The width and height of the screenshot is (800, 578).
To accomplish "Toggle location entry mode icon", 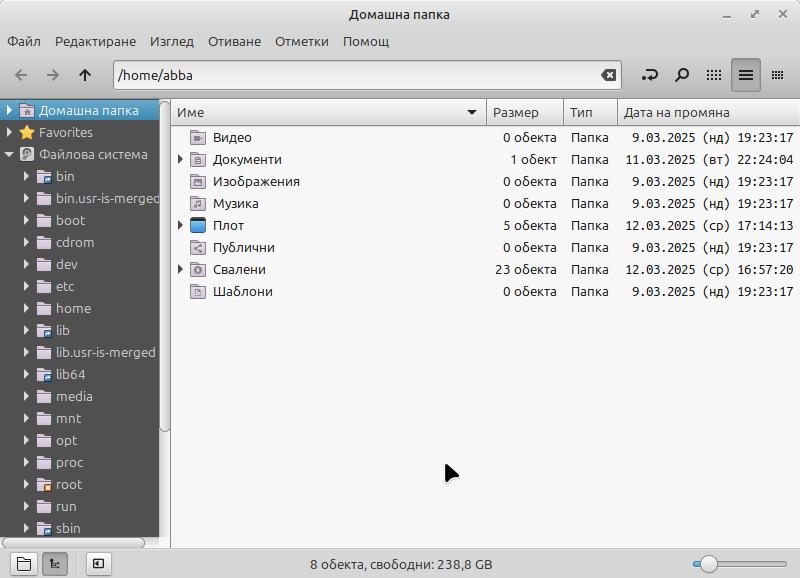I will click(x=649, y=76).
